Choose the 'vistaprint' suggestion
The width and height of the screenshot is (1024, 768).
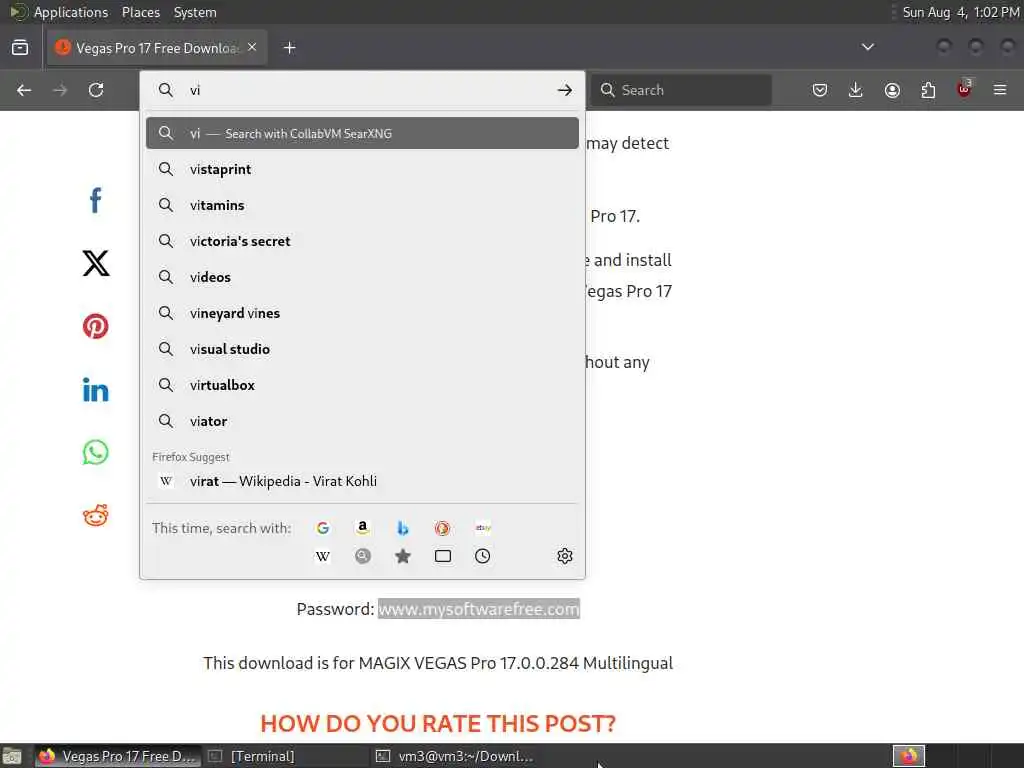click(362, 169)
